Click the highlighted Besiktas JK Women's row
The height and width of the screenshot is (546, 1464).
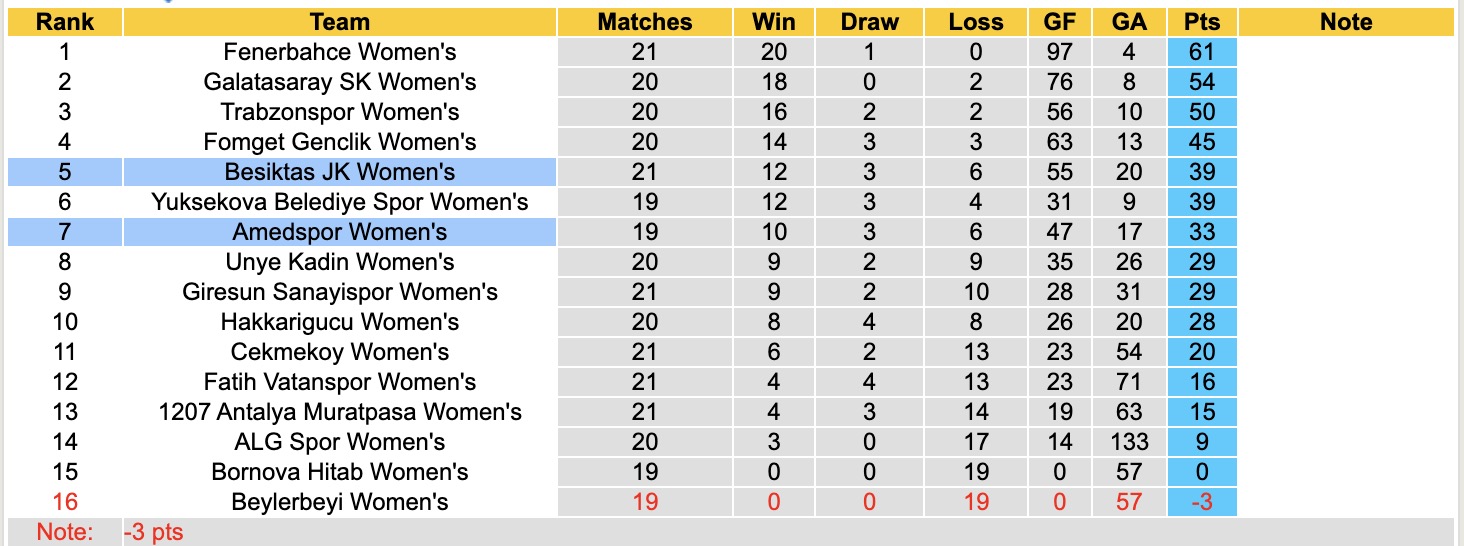point(340,172)
